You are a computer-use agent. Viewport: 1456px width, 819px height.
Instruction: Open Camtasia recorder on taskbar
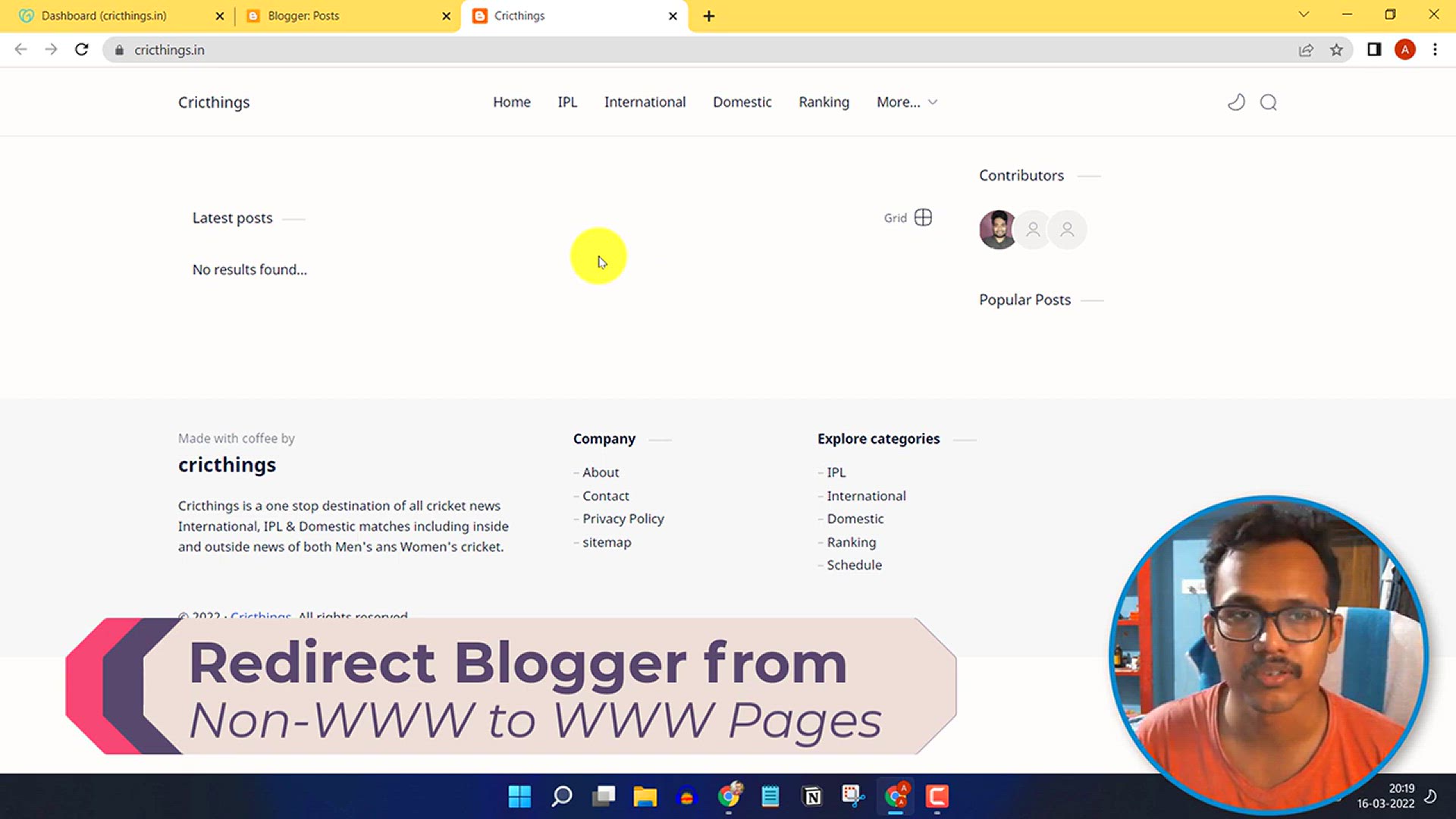click(937, 796)
